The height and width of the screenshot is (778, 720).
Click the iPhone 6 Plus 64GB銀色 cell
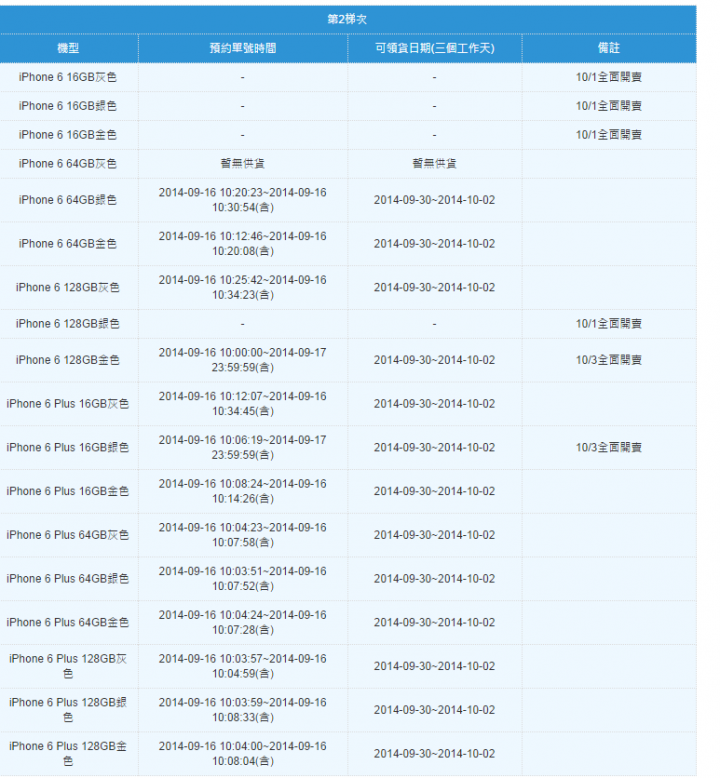click(x=68, y=579)
